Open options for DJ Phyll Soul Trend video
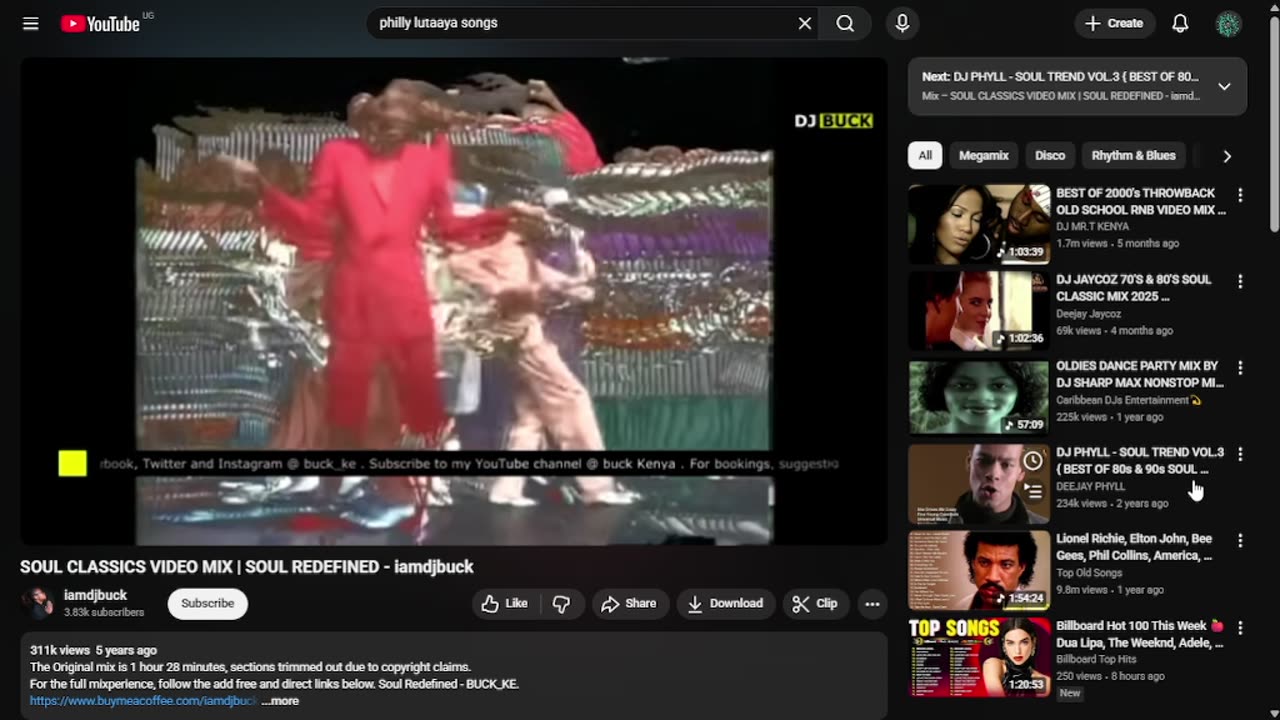 click(1240, 454)
